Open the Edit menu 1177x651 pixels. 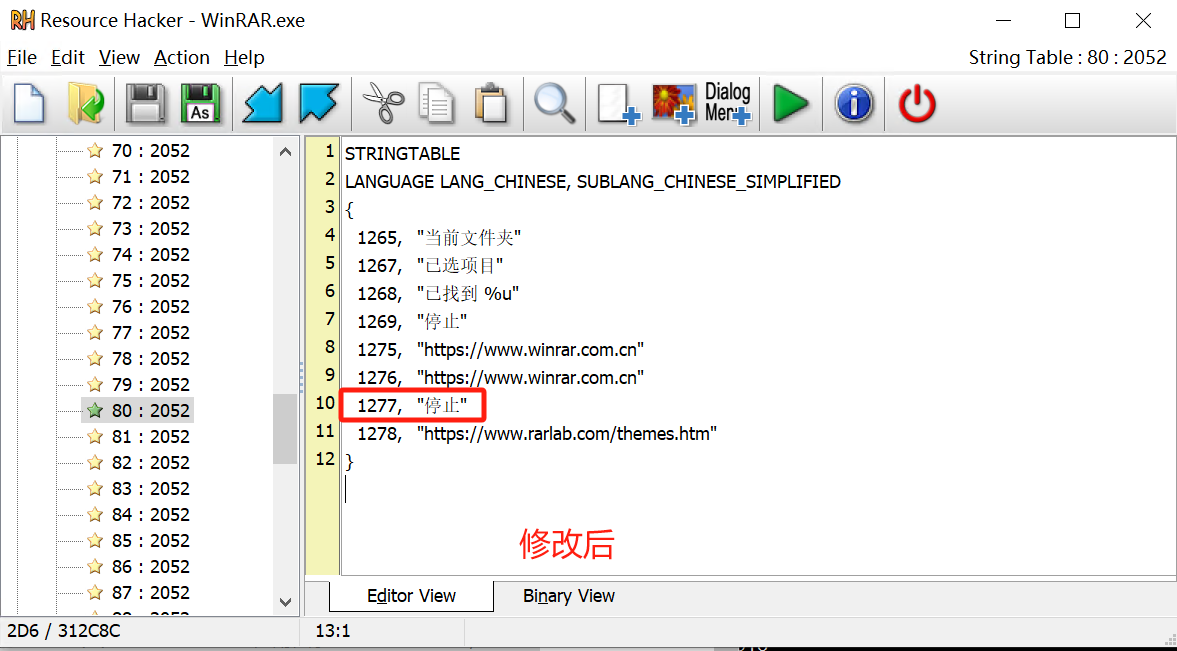coord(68,58)
